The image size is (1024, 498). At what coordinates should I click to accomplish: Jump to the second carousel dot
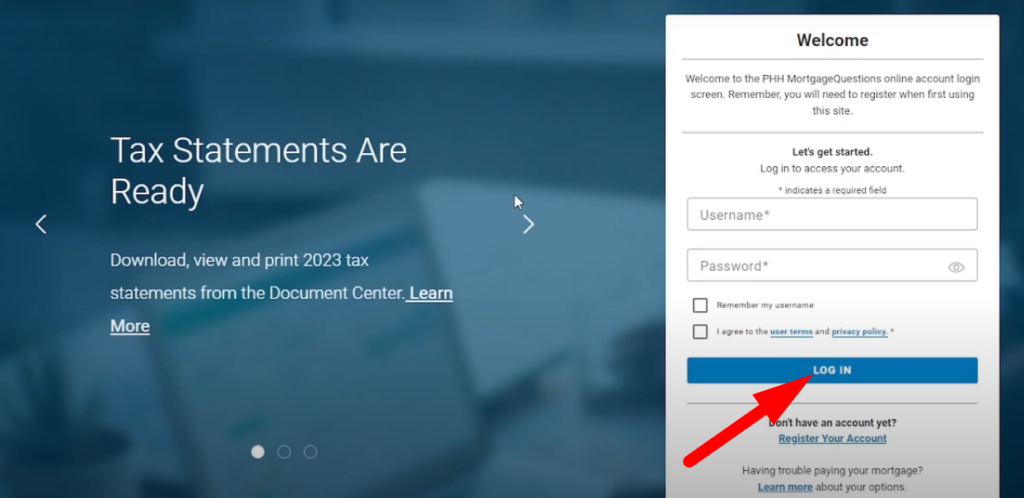tap(284, 452)
